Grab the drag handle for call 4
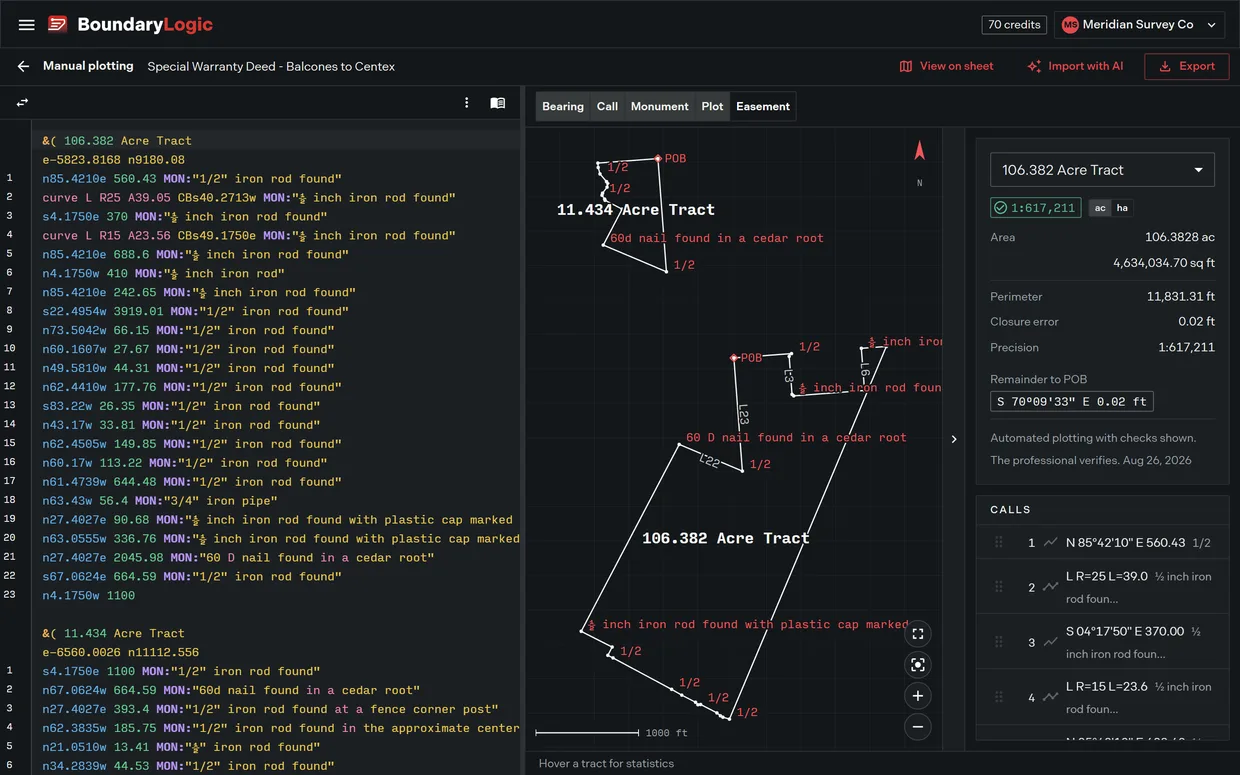The height and width of the screenshot is (775, 1240). 998,697
